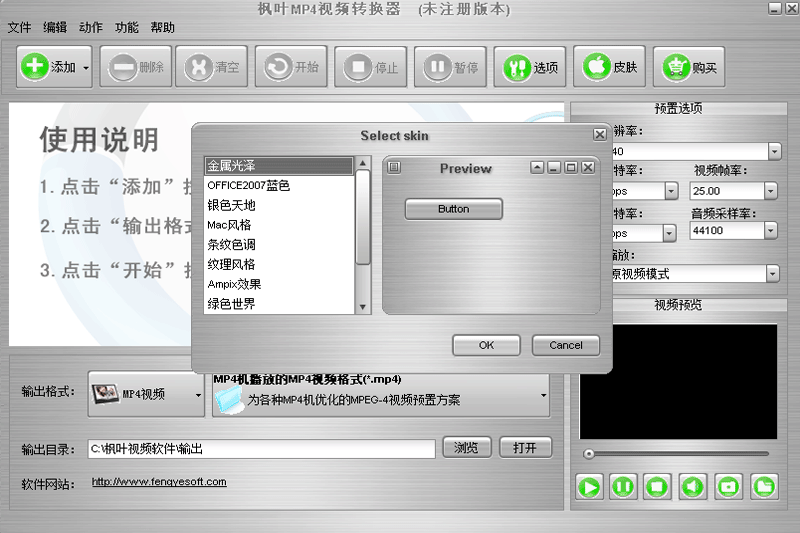Select the 金属光泽 skin
Viewport: 800px width, 533px height.
coord(279,166)
